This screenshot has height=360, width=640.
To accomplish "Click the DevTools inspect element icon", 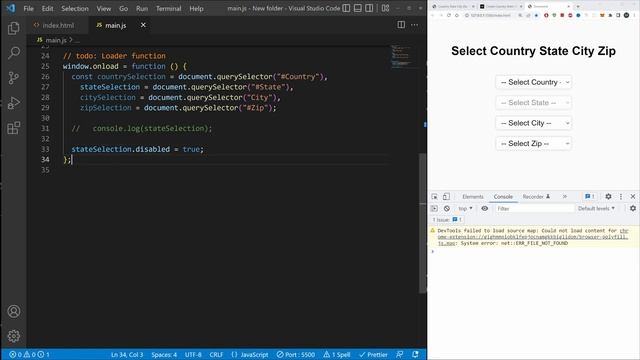I will 434,196.
